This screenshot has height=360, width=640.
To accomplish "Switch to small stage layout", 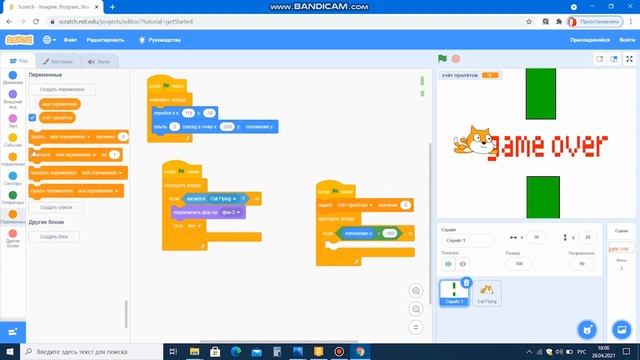I will pos(600,59).
